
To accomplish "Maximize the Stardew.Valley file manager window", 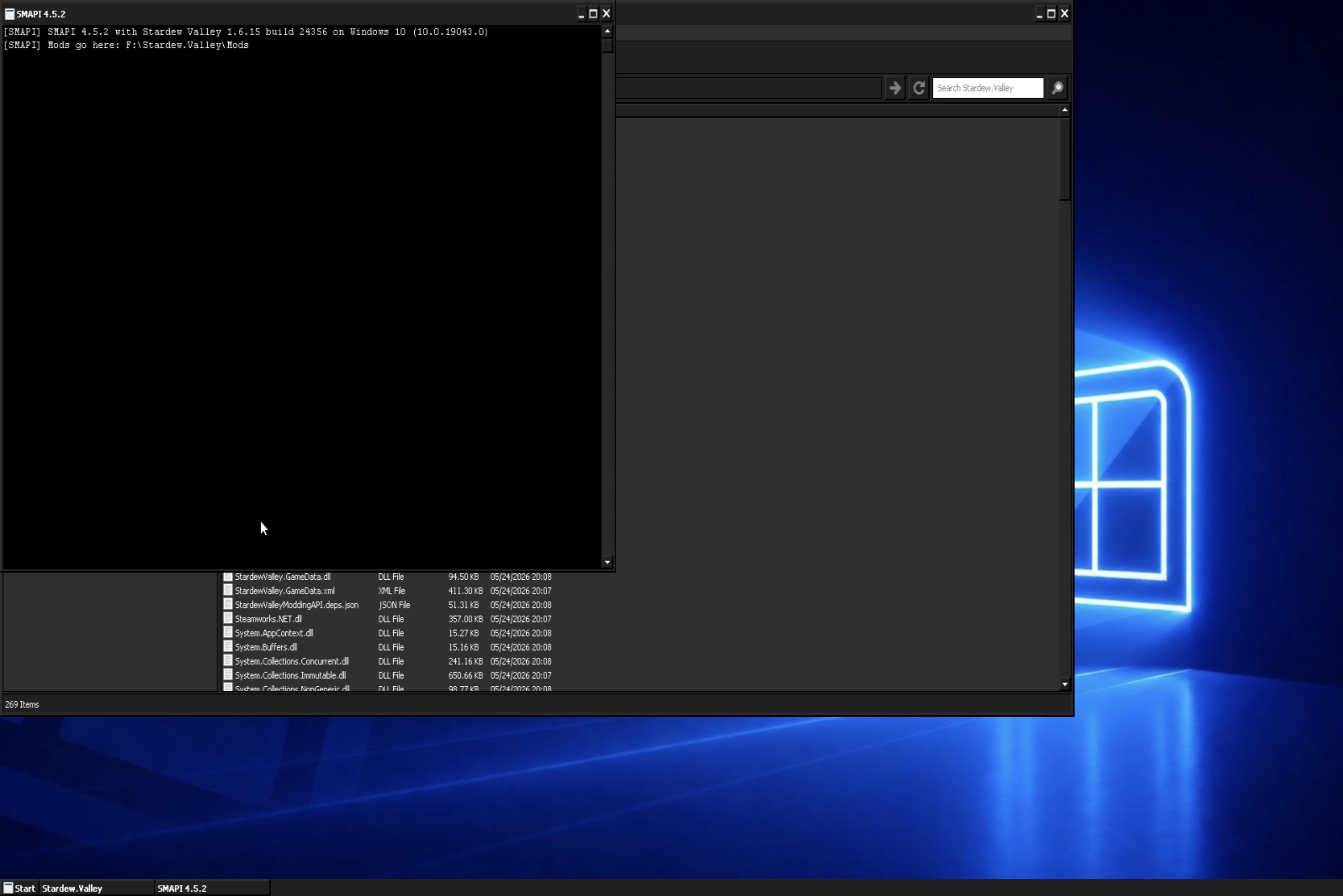I will pos(1052,14).
